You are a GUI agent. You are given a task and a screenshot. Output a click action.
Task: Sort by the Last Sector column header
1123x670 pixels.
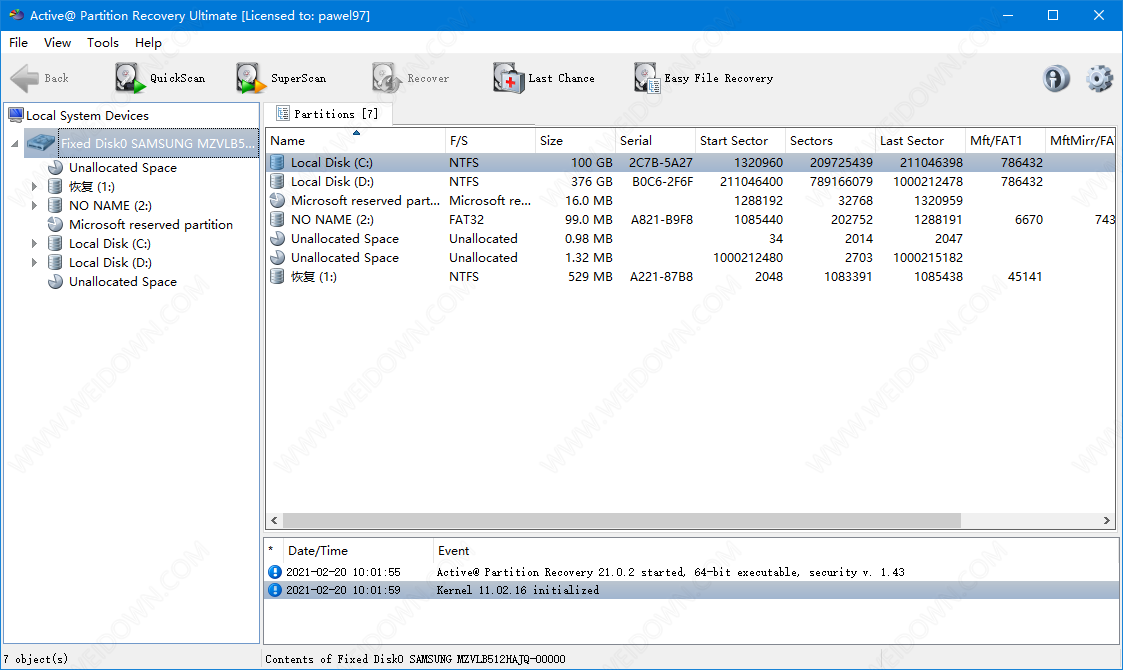tap(920, 140)
